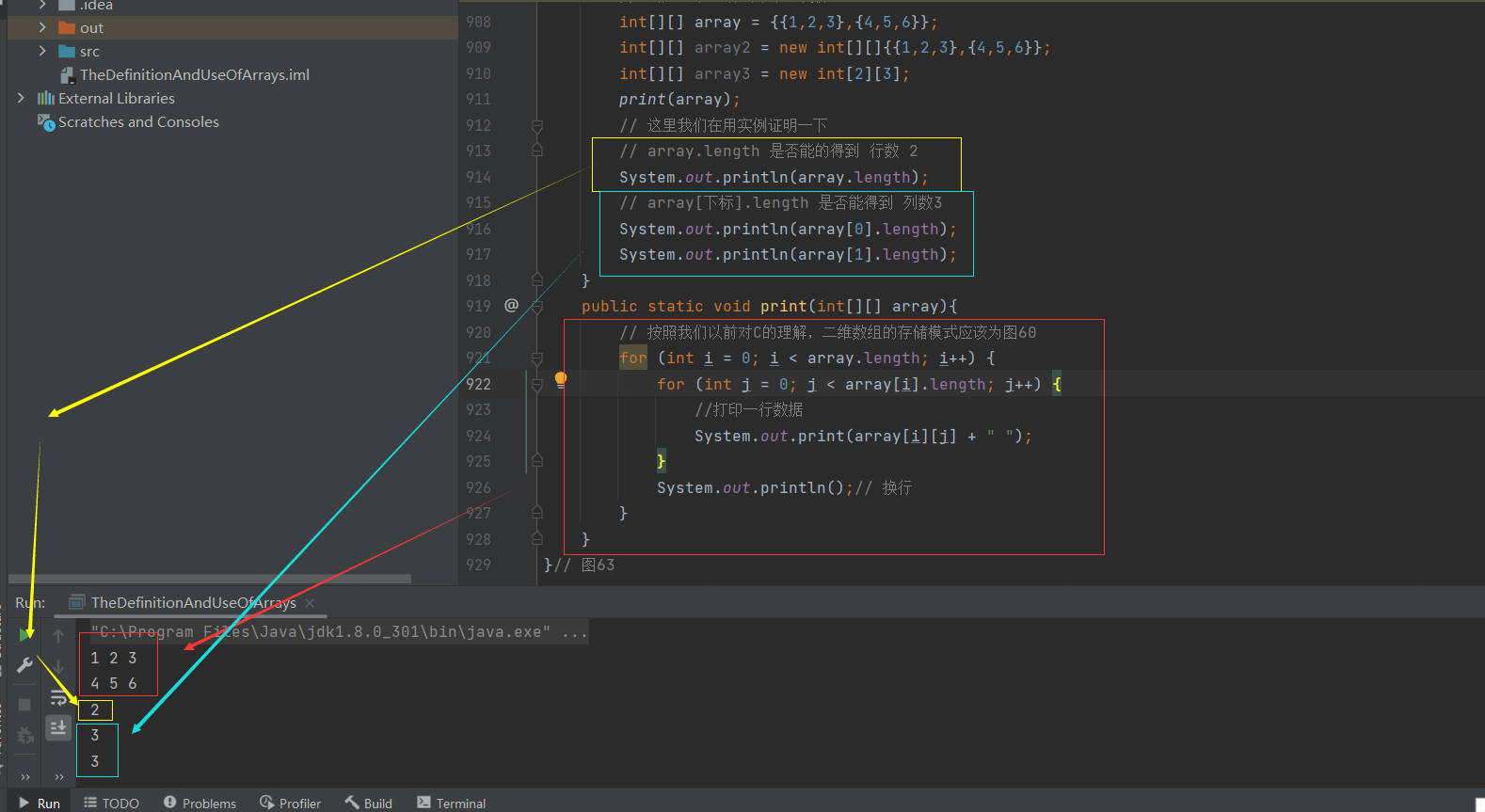Click the highlighted 'for' keyword on line 921
This screenshot has width=1485, height=812.
point(632,358)
